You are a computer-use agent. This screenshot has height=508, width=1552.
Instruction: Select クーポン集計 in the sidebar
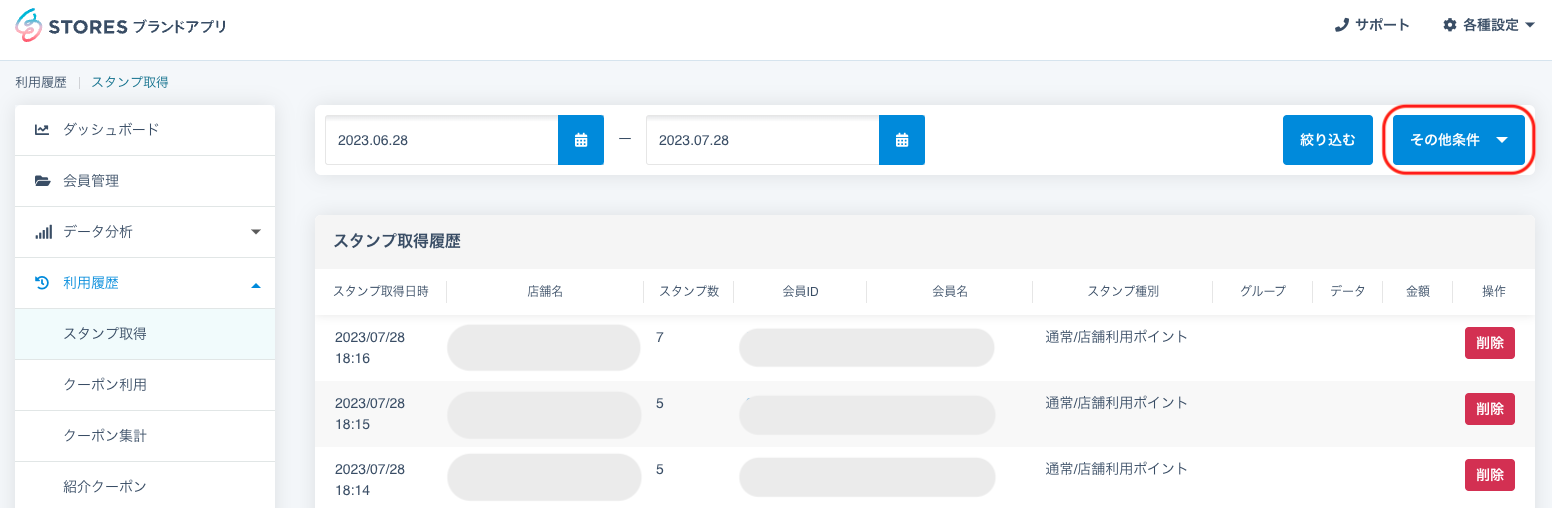coord(105,436)
